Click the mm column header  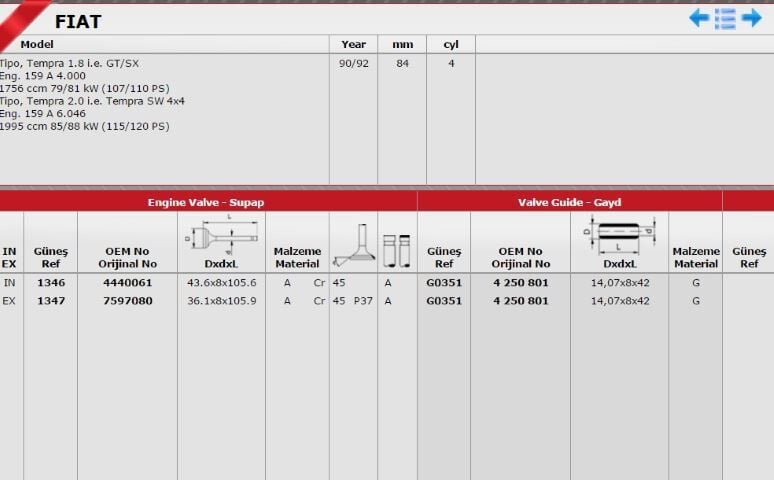click(402, 44)
